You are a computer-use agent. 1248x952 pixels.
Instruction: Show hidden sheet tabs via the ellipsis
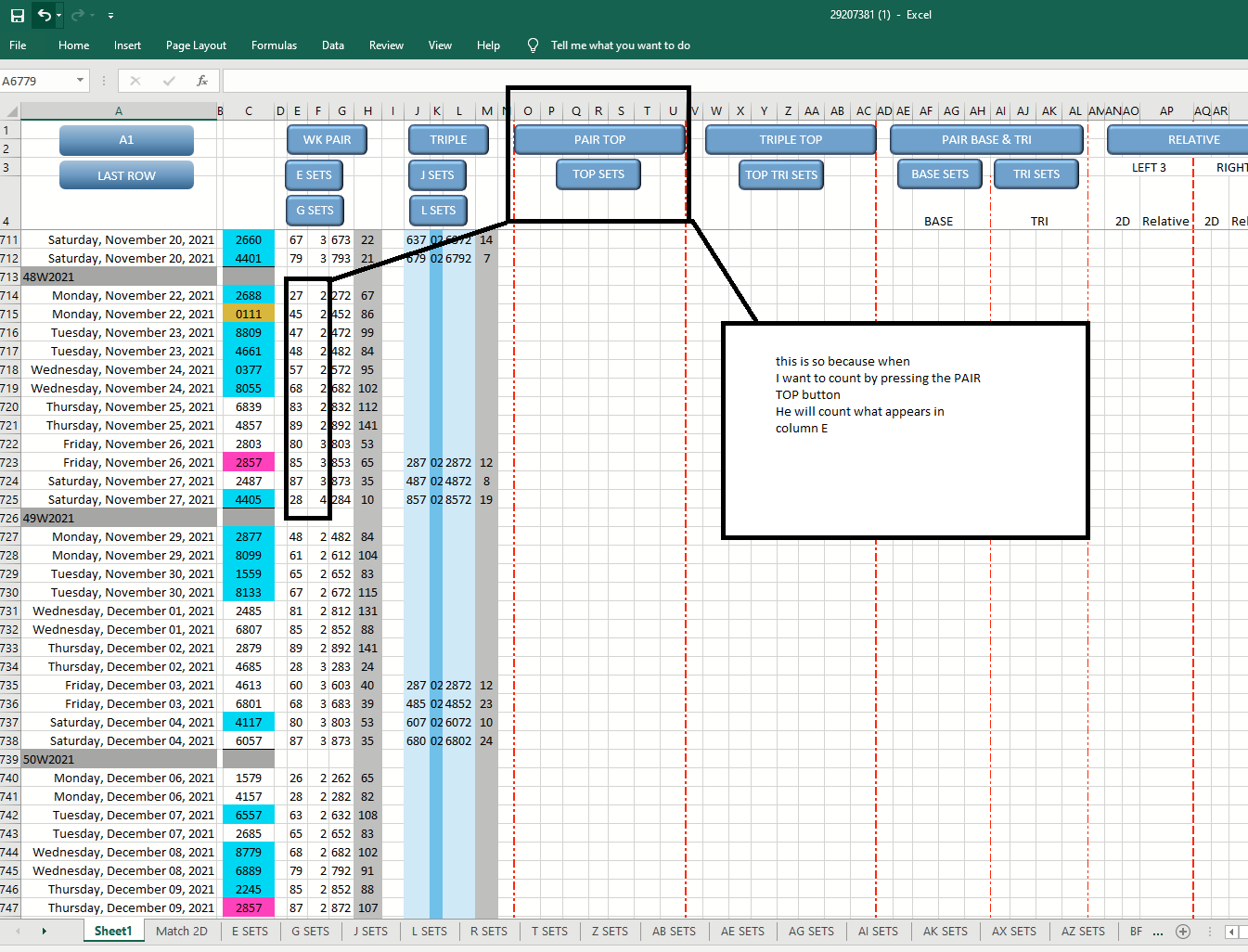tap(1157, 931)
